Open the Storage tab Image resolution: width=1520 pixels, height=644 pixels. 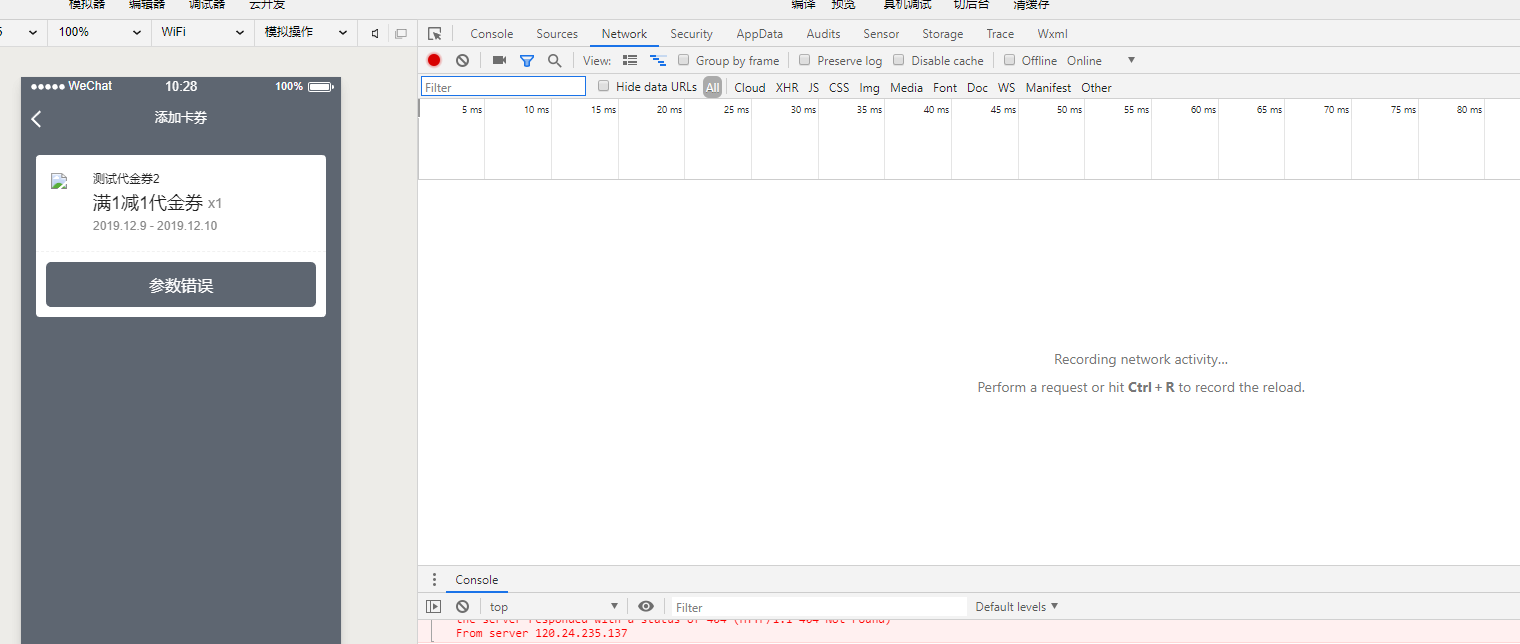[942, 34]
